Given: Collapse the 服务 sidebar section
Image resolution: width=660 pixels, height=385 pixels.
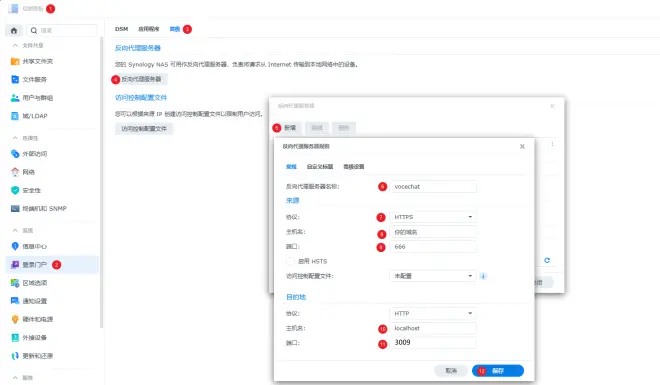Looking at the screenshot, I should coord(15,378).
